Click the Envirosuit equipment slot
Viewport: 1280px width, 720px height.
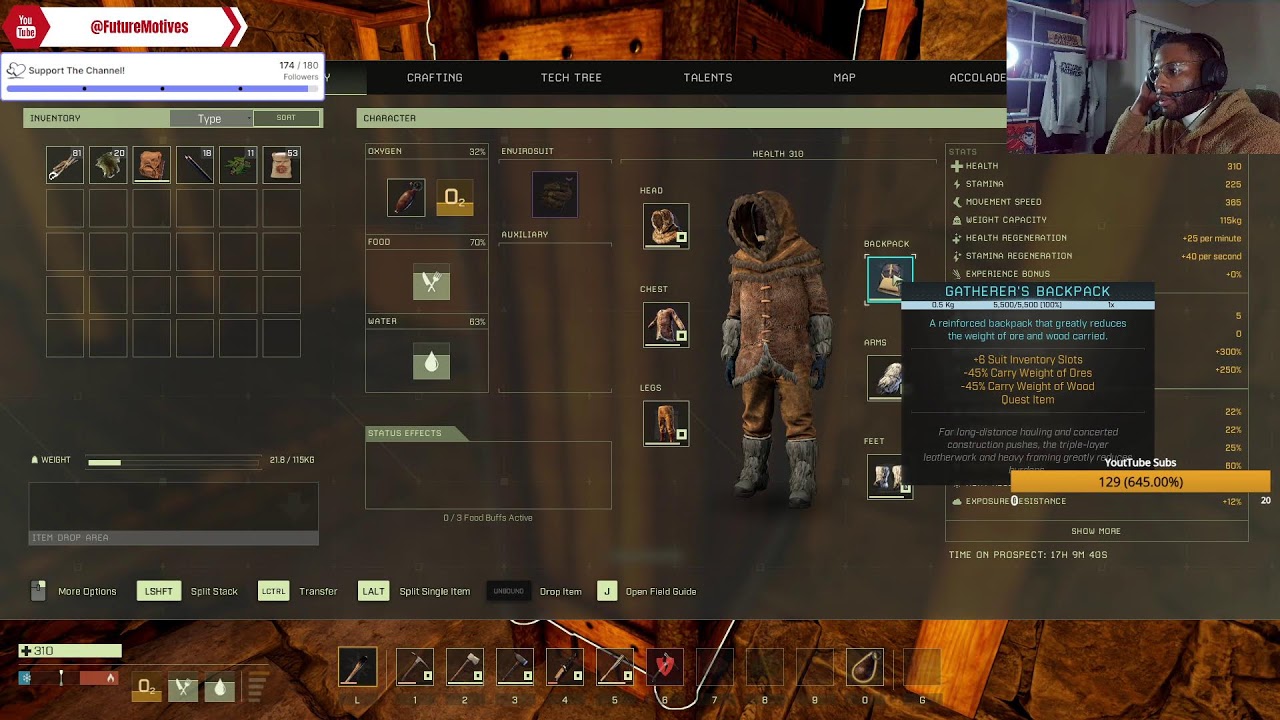click(555, 194)
